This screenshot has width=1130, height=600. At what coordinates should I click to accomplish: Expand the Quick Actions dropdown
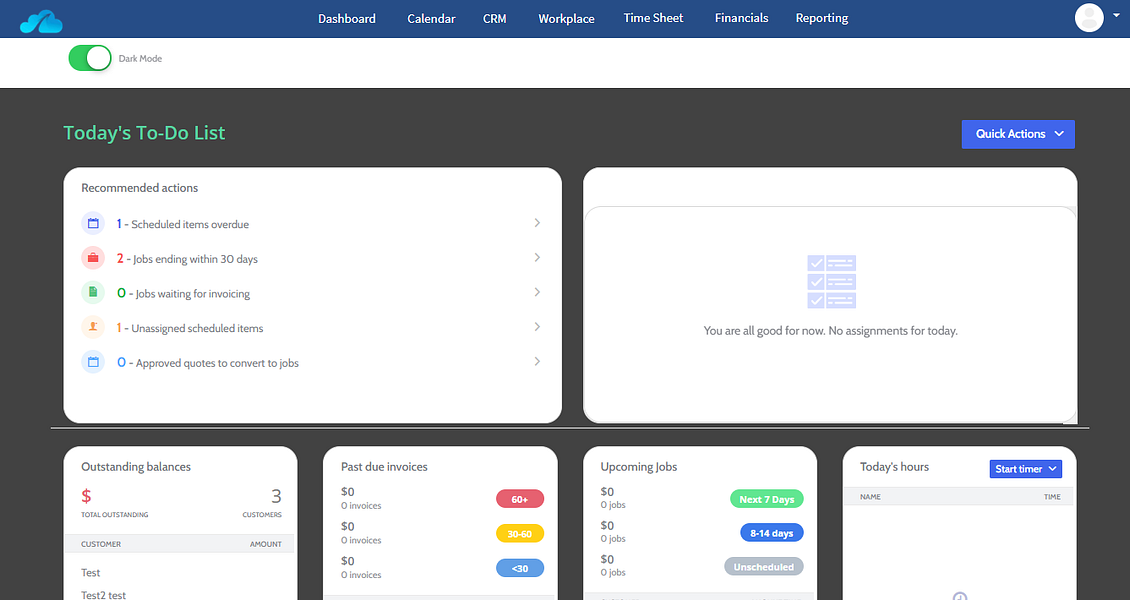pos(1018,134)
